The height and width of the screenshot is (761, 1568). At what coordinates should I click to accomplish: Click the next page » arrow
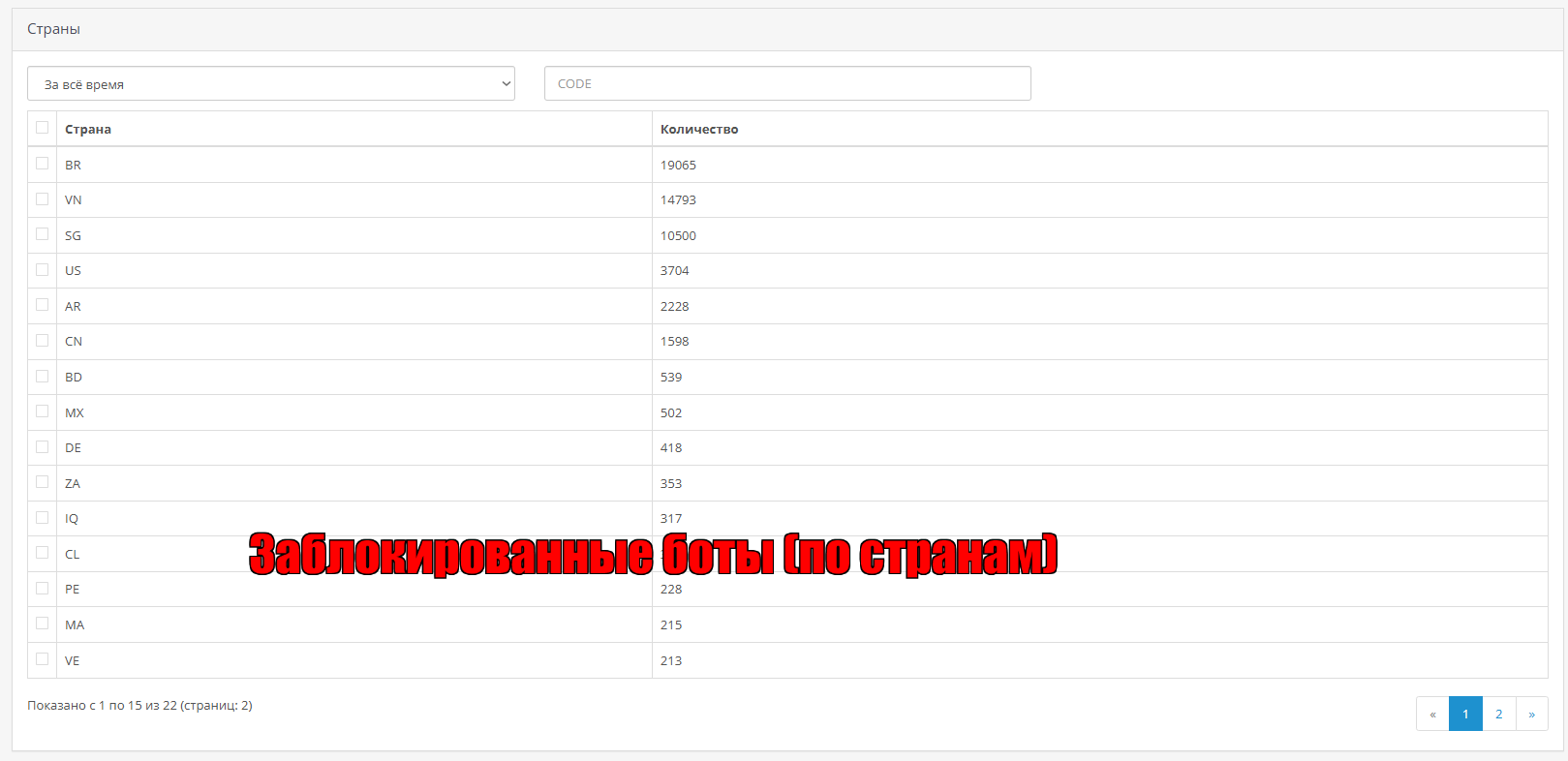pos(1531,714)
